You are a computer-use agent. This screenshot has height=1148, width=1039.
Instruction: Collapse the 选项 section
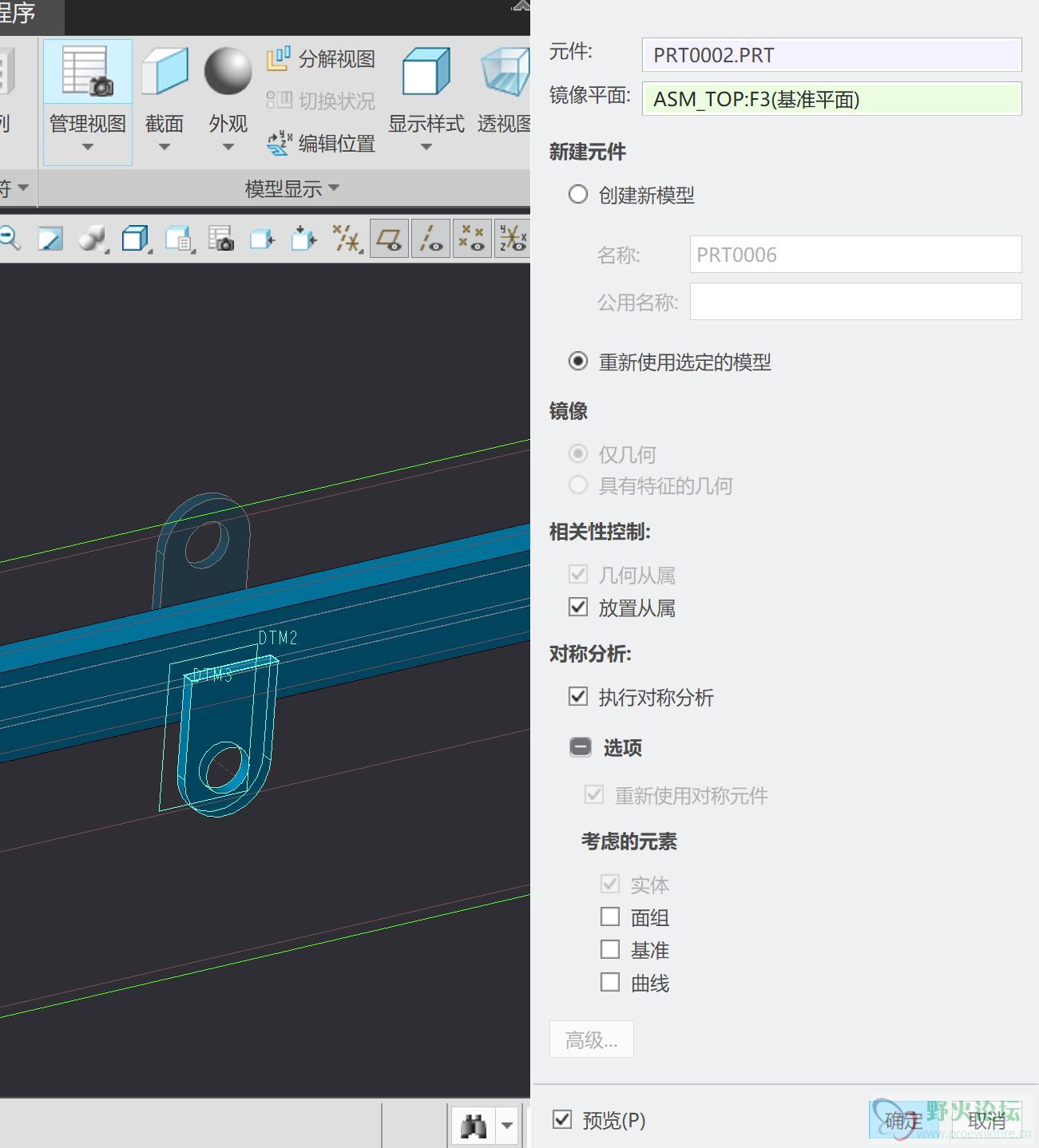[581, 747]
